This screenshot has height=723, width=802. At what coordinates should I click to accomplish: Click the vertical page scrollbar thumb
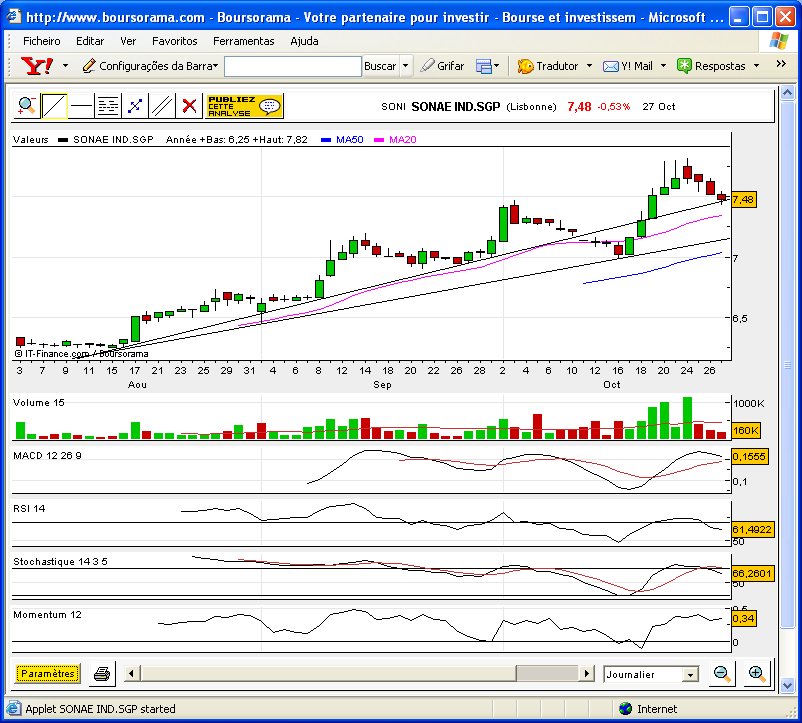click(x=787, y=364)
